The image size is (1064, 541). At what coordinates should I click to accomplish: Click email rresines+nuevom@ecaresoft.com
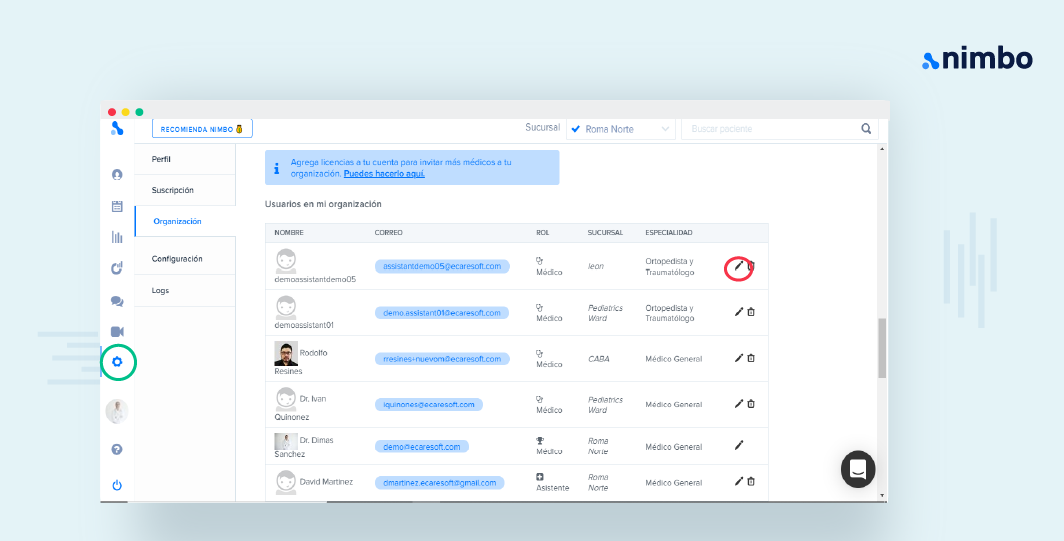[442, 358]
